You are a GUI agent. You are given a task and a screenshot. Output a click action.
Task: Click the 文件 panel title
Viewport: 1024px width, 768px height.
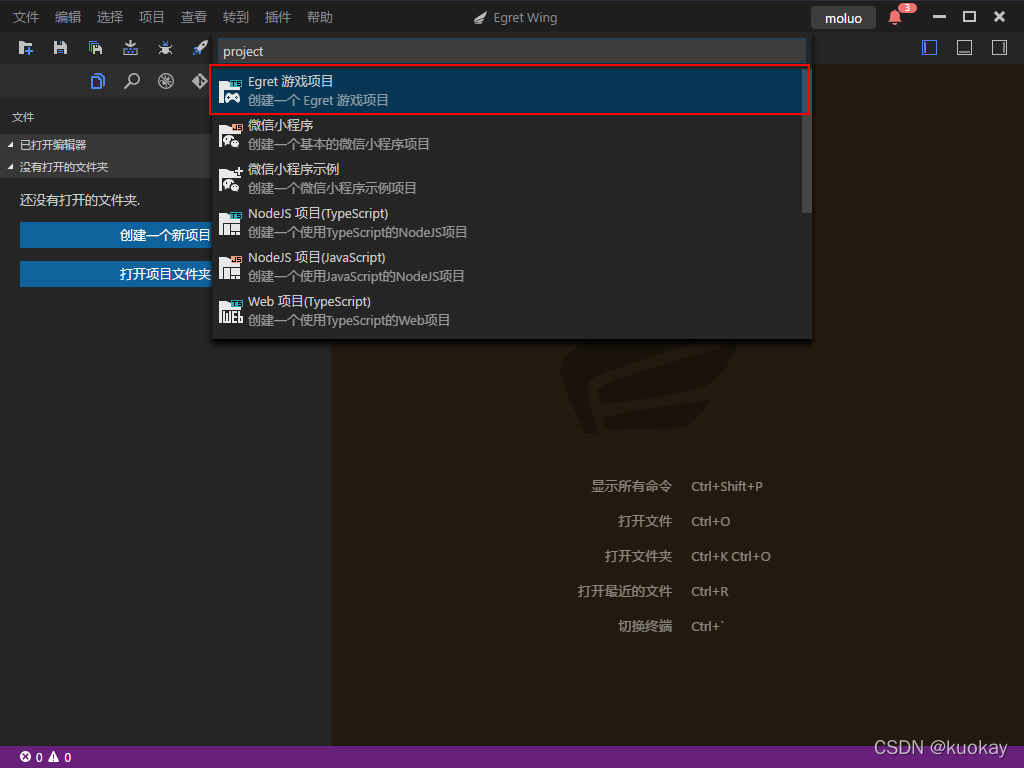pos(23,118)
